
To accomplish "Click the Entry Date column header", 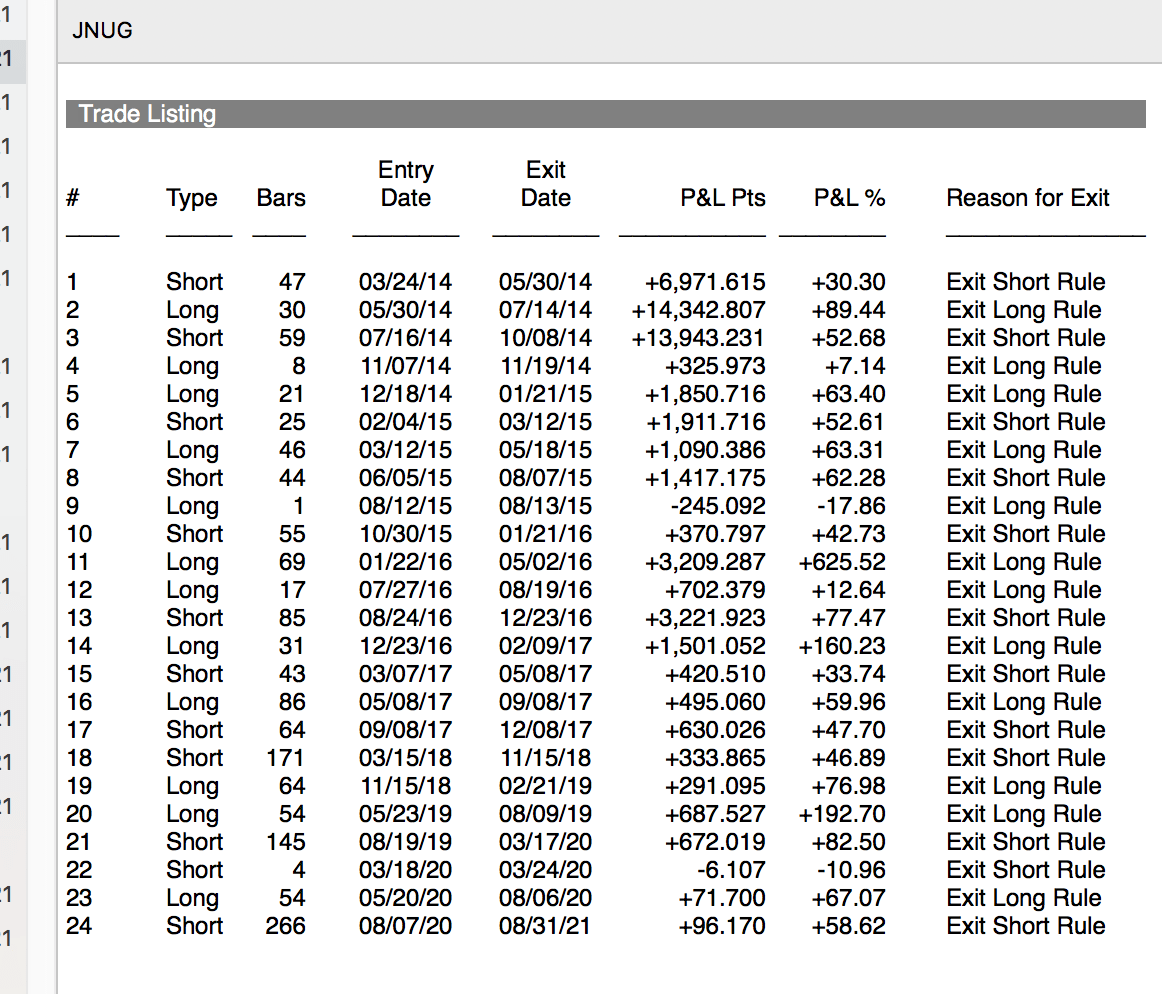I will (x=405, y=184).
